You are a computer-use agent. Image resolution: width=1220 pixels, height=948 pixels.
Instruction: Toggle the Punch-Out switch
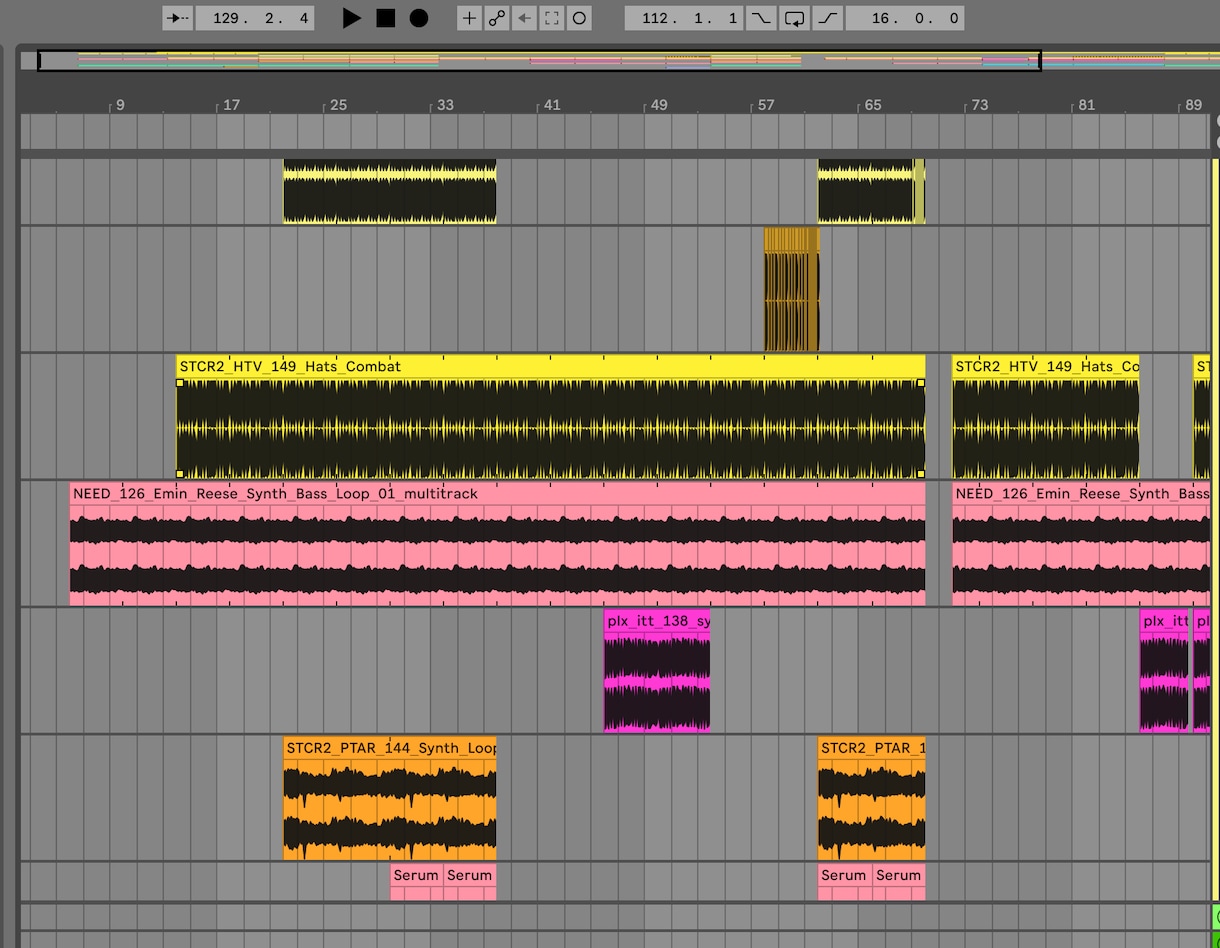click(x=828, y=18)
